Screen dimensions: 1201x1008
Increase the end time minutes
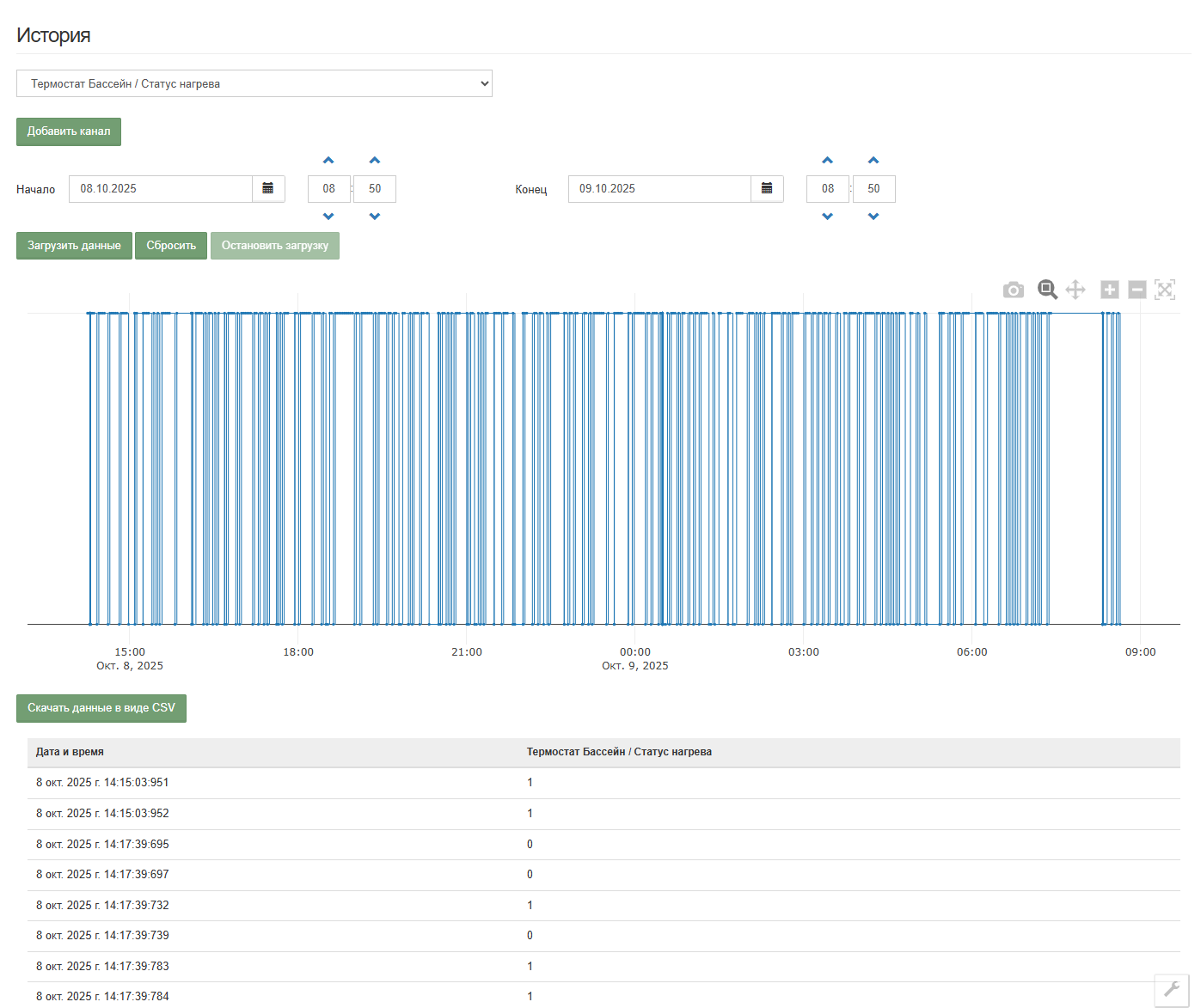pos(873,161)
